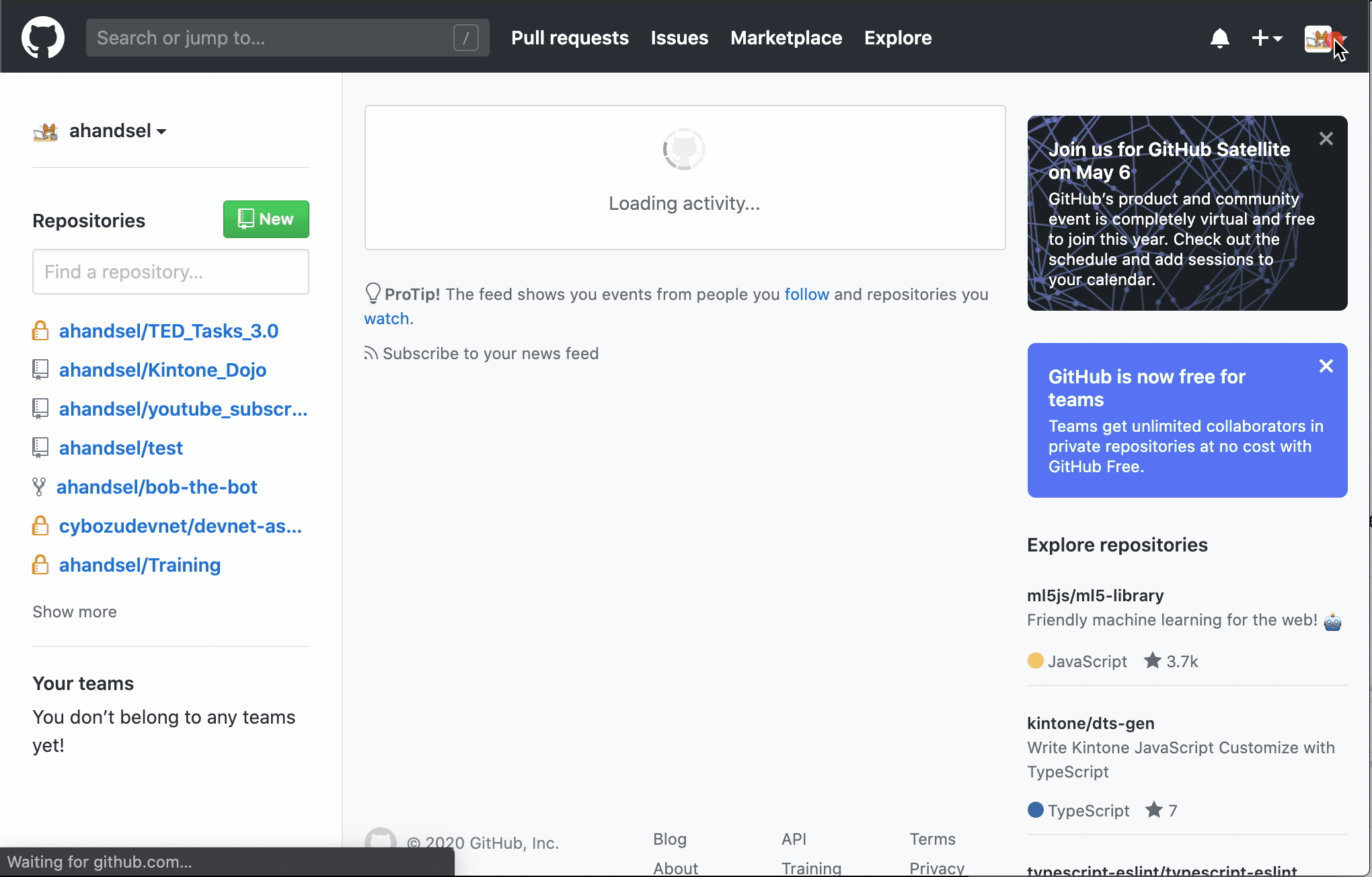This screenshot has height=877, width=1372.
Task: Dismiss the GitHub Satellite banner
Action: pos(1326,139)
